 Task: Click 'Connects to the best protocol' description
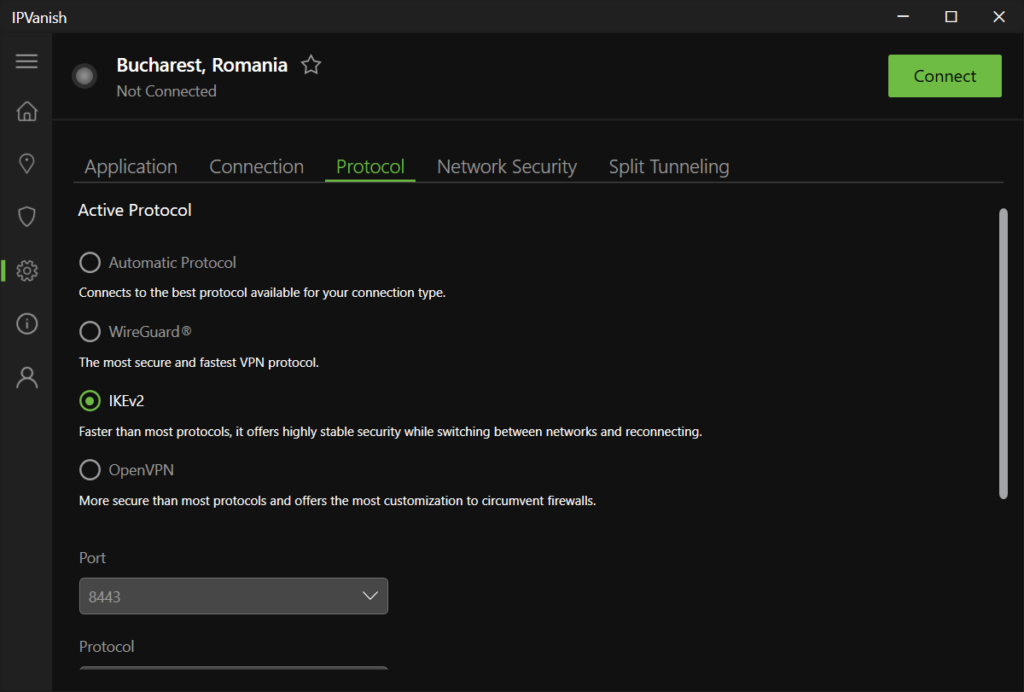[x=262, y=292]
